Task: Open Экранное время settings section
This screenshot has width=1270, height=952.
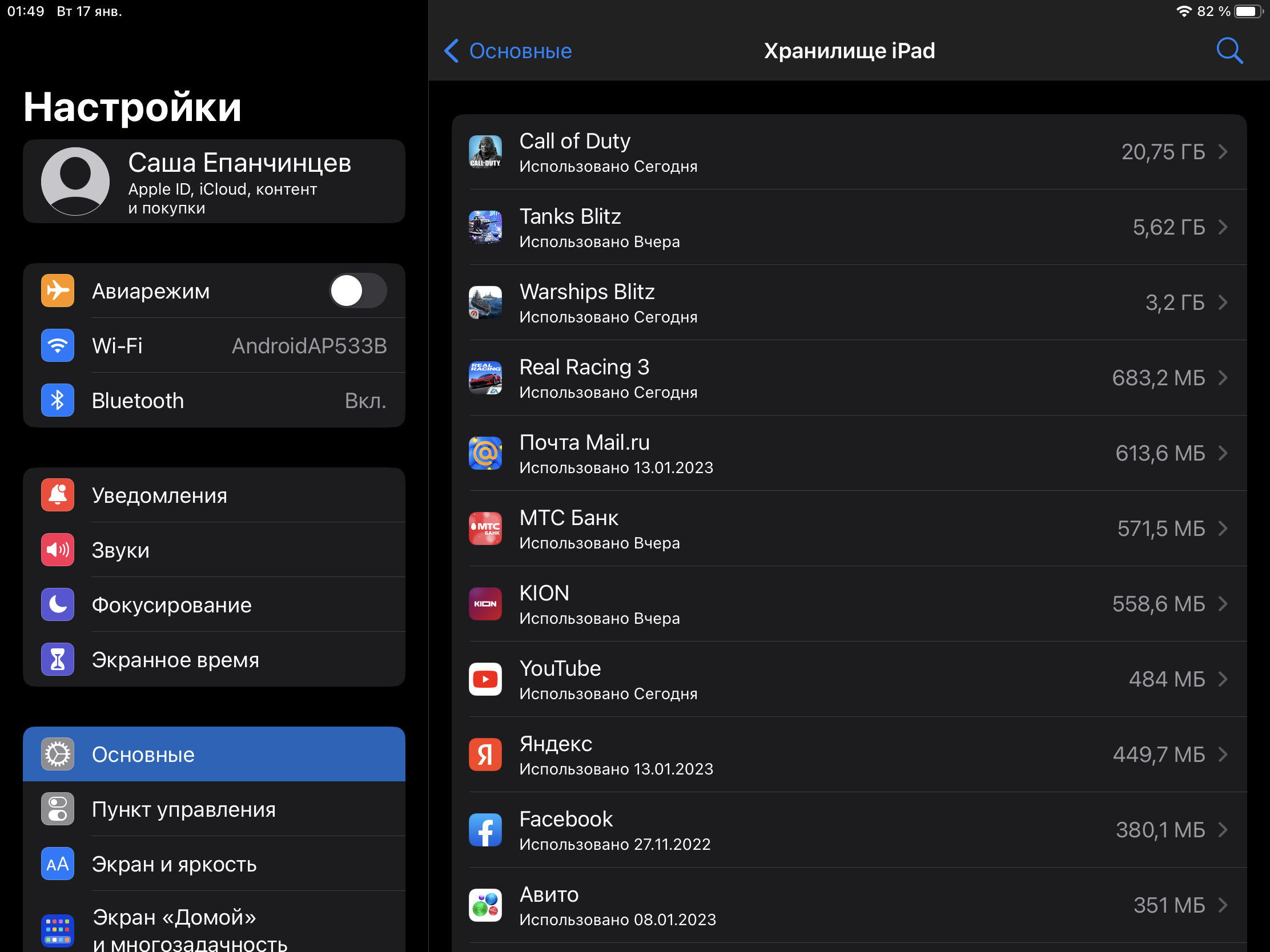Action: pyautogui.click(x=214, y=659)
